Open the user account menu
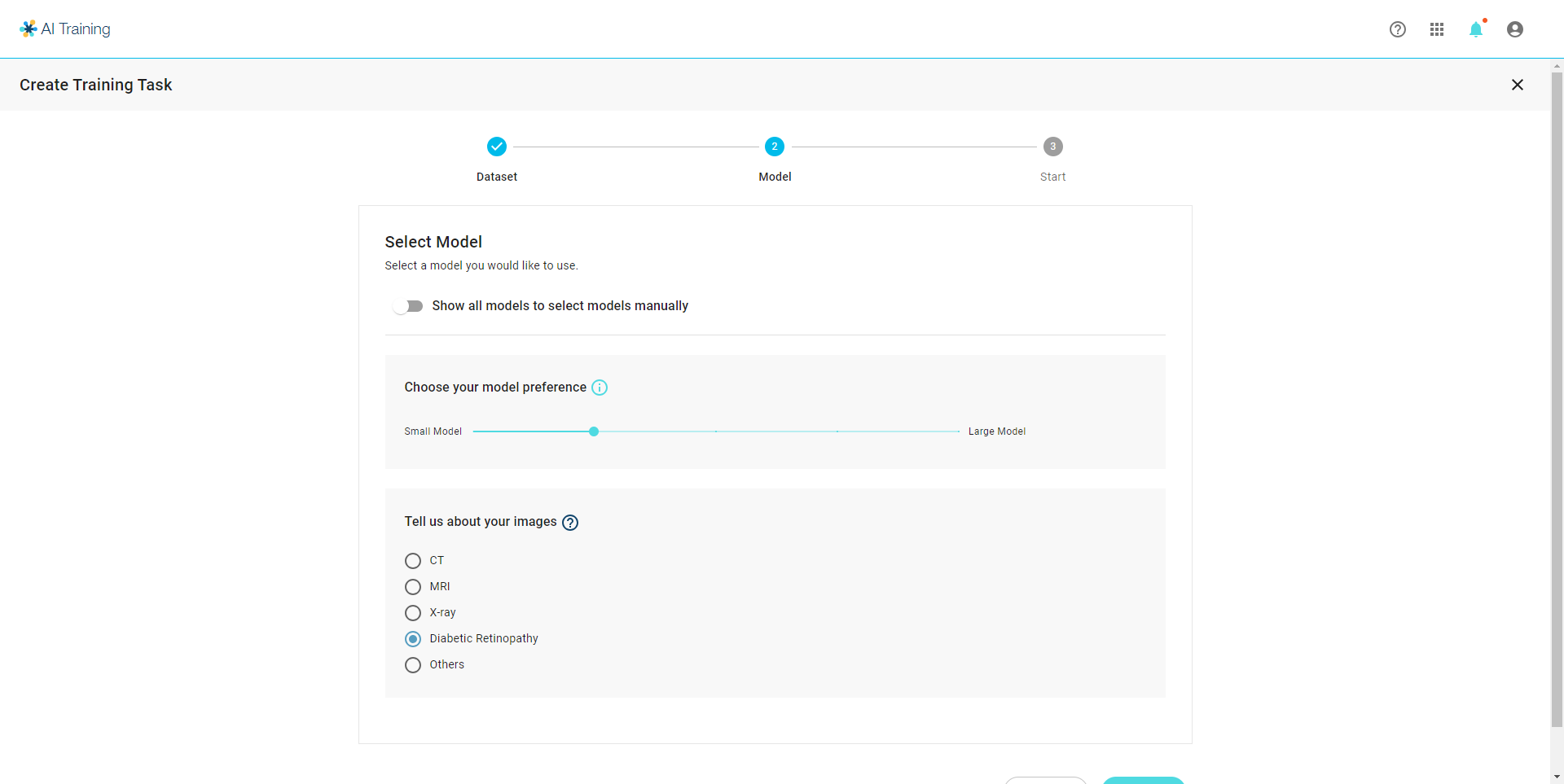This screenshot has height=784, width=1564. coord(1515,29)
